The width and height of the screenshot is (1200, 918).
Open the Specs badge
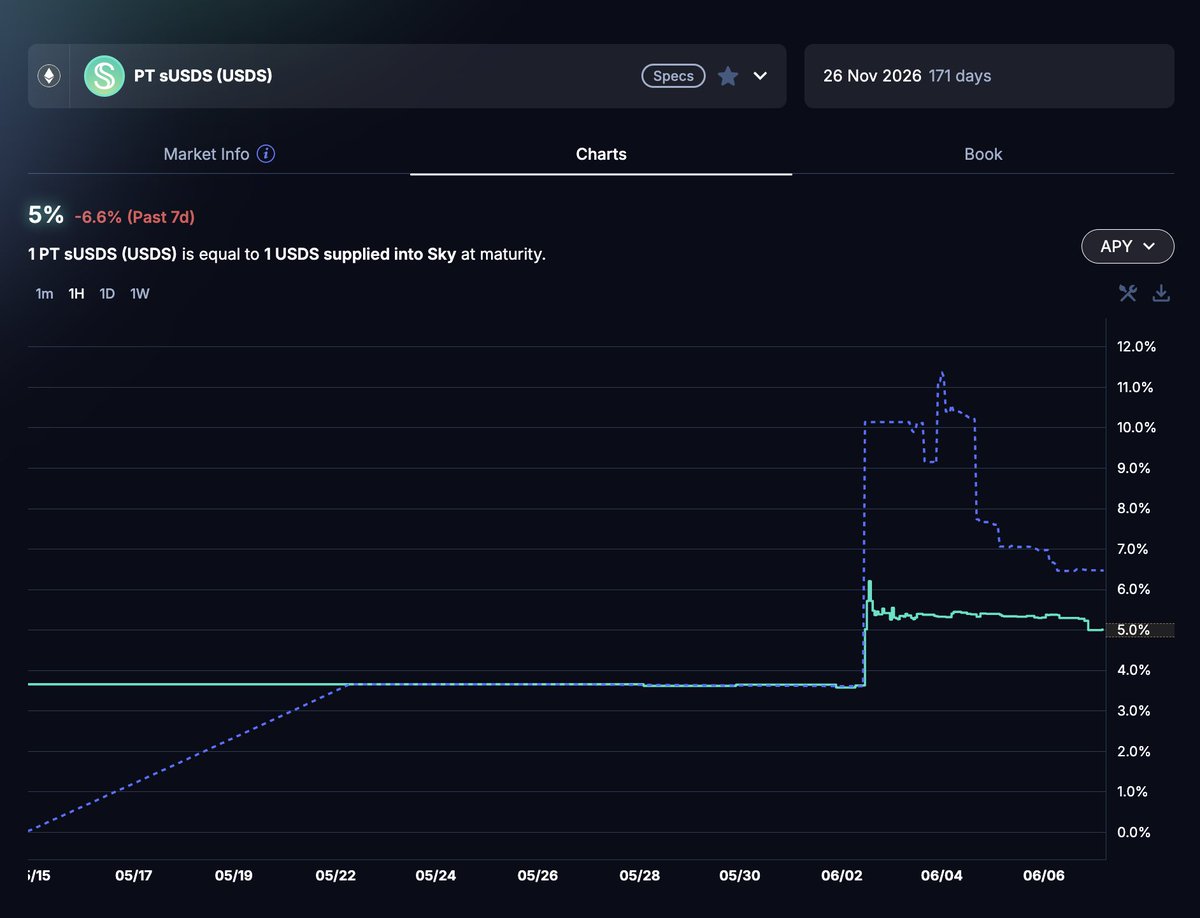pos(673,76)
